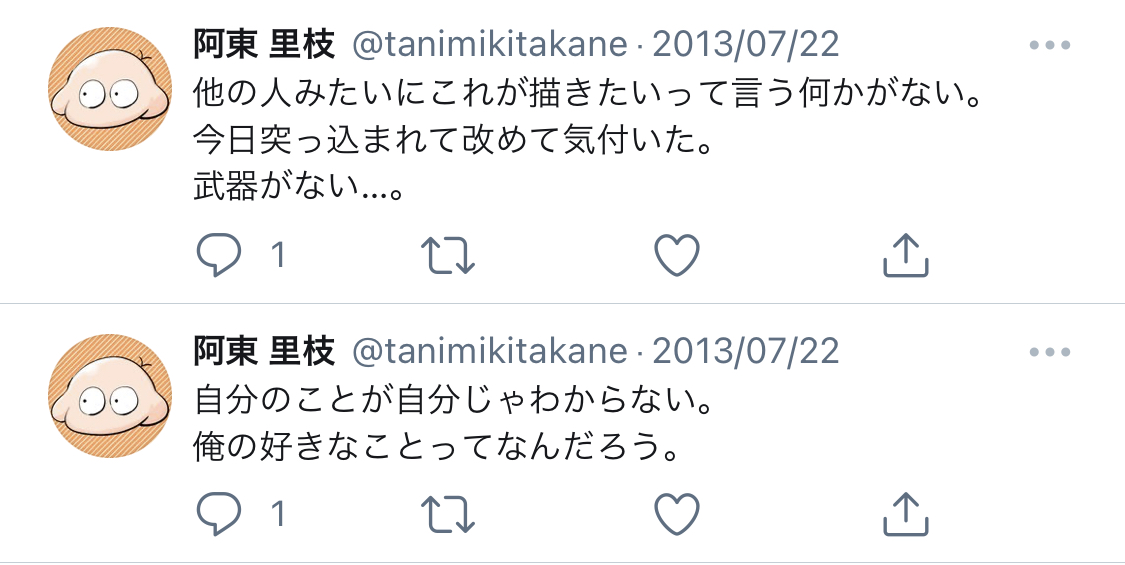Open @tanimikitakane handle on the second tweet

[x=490, y=351]
